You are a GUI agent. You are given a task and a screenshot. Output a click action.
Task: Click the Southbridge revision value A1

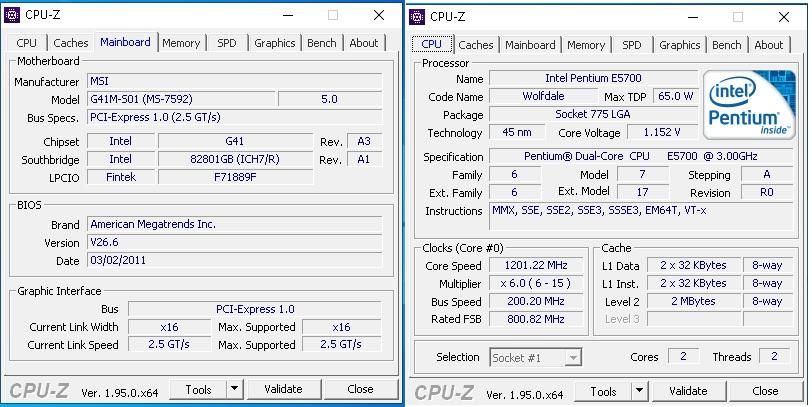tap(364, 159)
